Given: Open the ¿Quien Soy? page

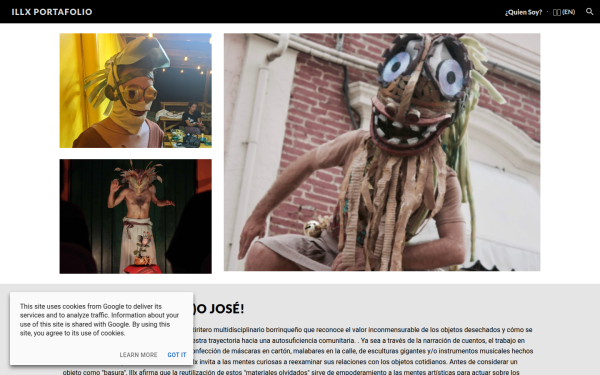Looking at the screenshot, I should click(523, 12).
